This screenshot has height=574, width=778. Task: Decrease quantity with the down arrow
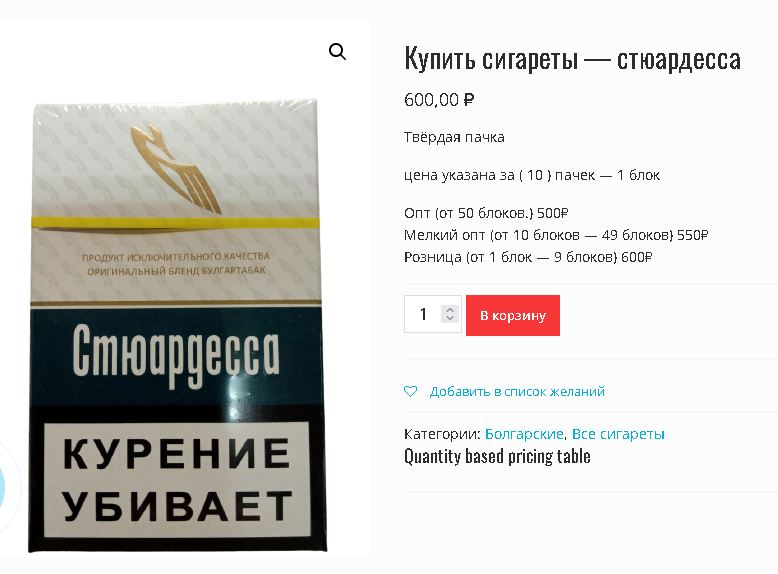[450, 318]
